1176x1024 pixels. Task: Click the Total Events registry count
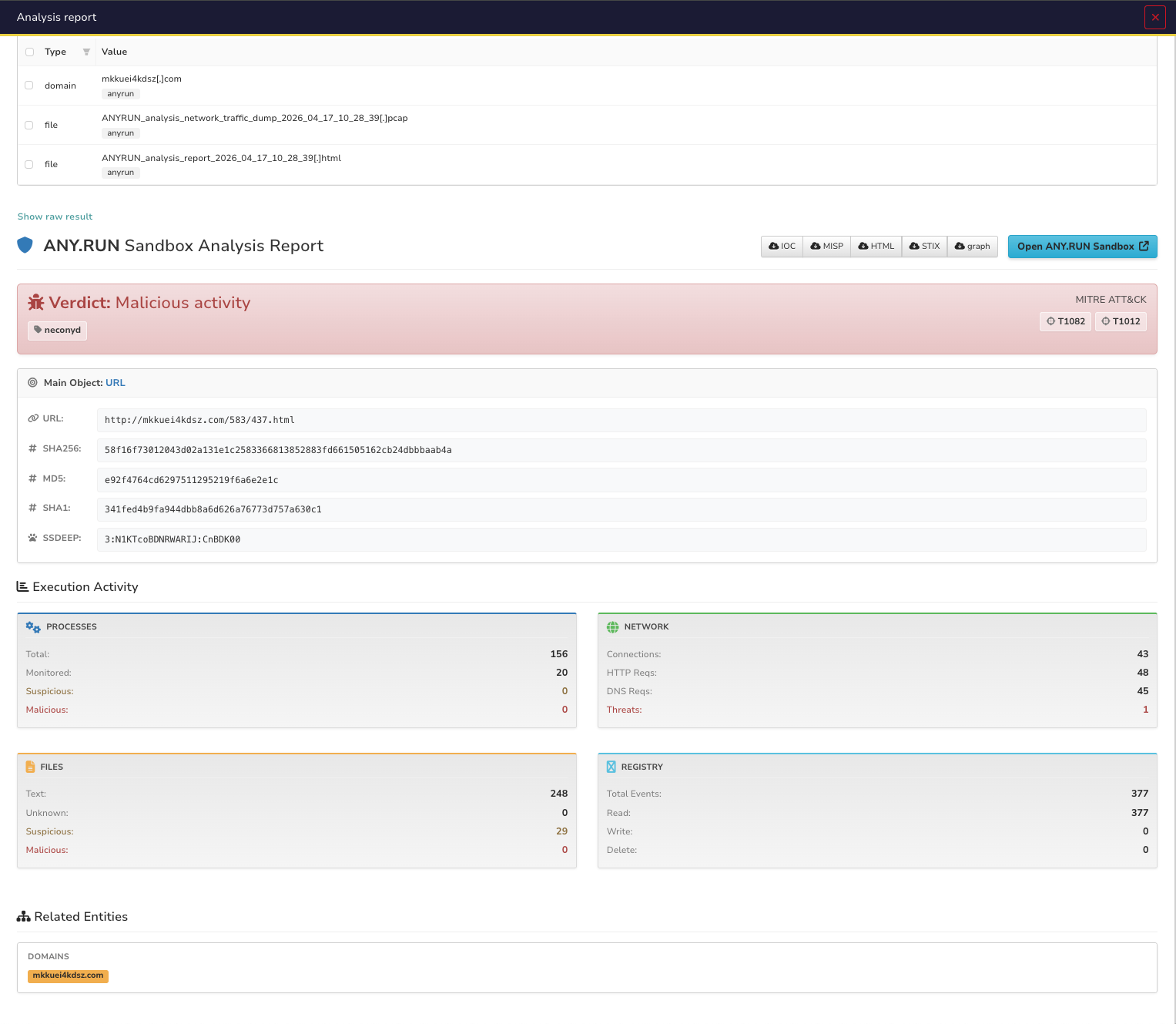tap(1140, 794)
